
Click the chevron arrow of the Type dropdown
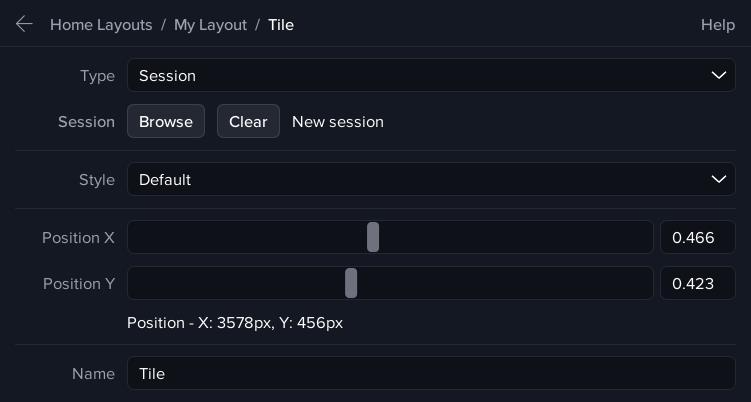[x=718, y=76]
